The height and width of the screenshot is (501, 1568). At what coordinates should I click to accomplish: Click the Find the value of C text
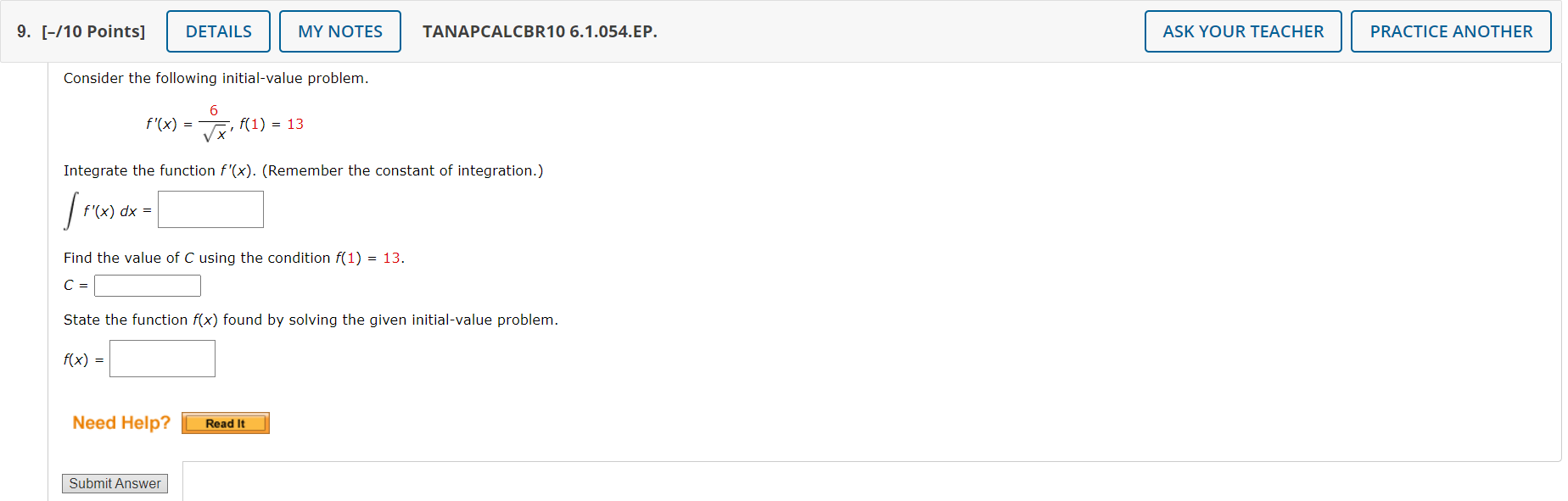pos(233,258)
